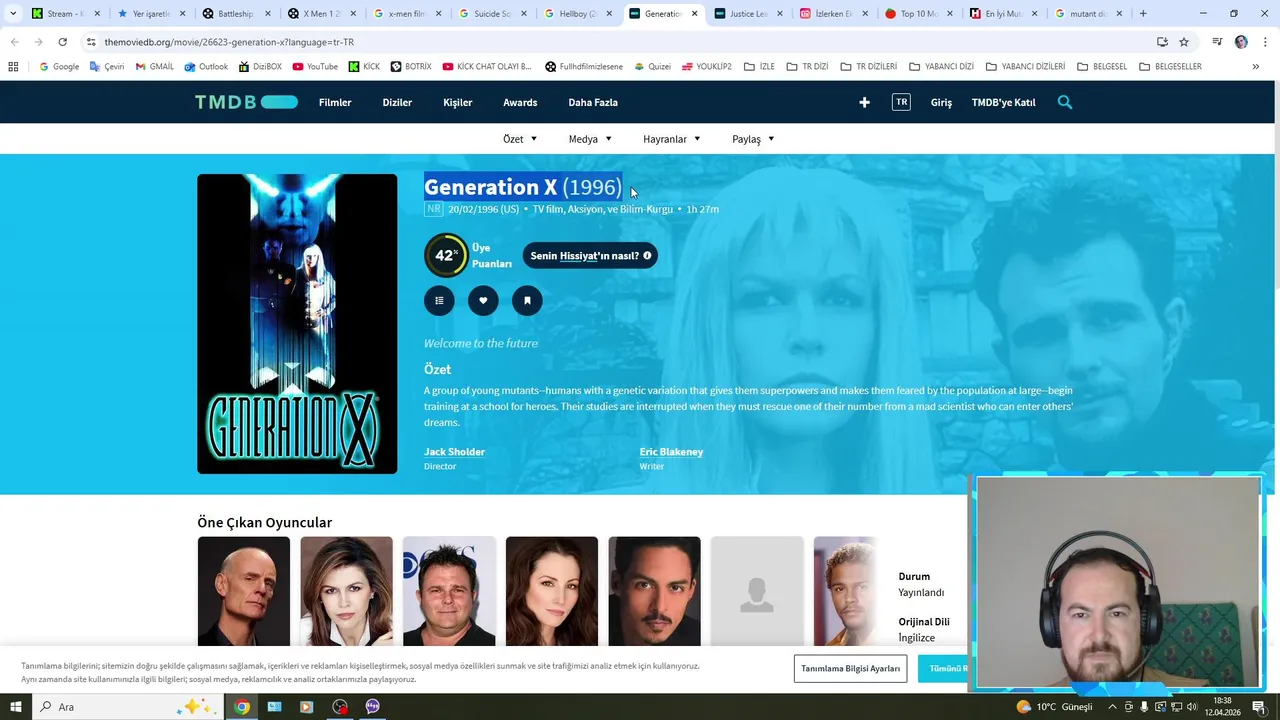
Task: Show hidden tray icons chevron
Action: tap(1112, 707)
